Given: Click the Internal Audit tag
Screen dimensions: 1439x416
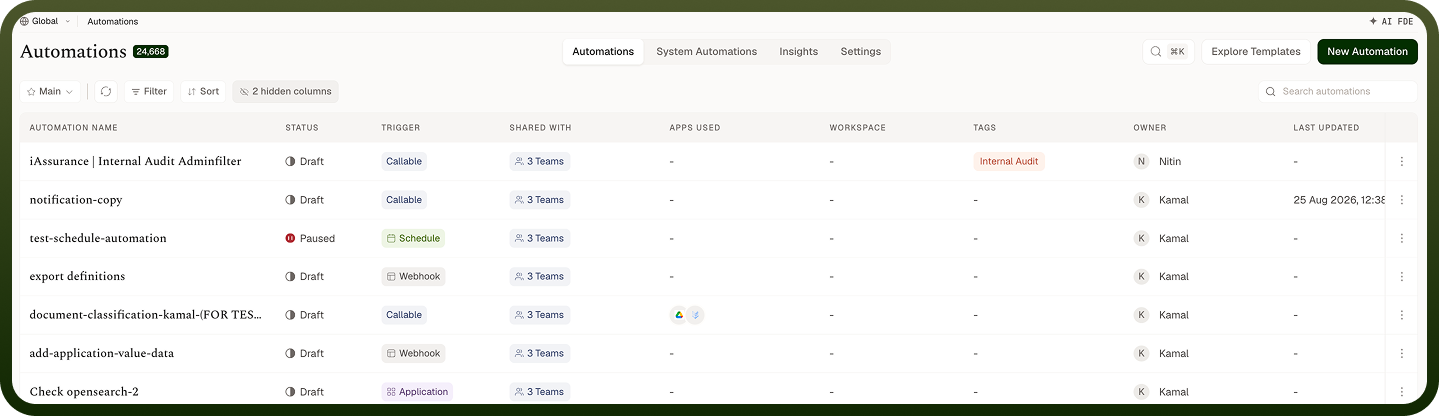Looking at the screenshot, I should pyautogui.click(x=1009, y=161).
